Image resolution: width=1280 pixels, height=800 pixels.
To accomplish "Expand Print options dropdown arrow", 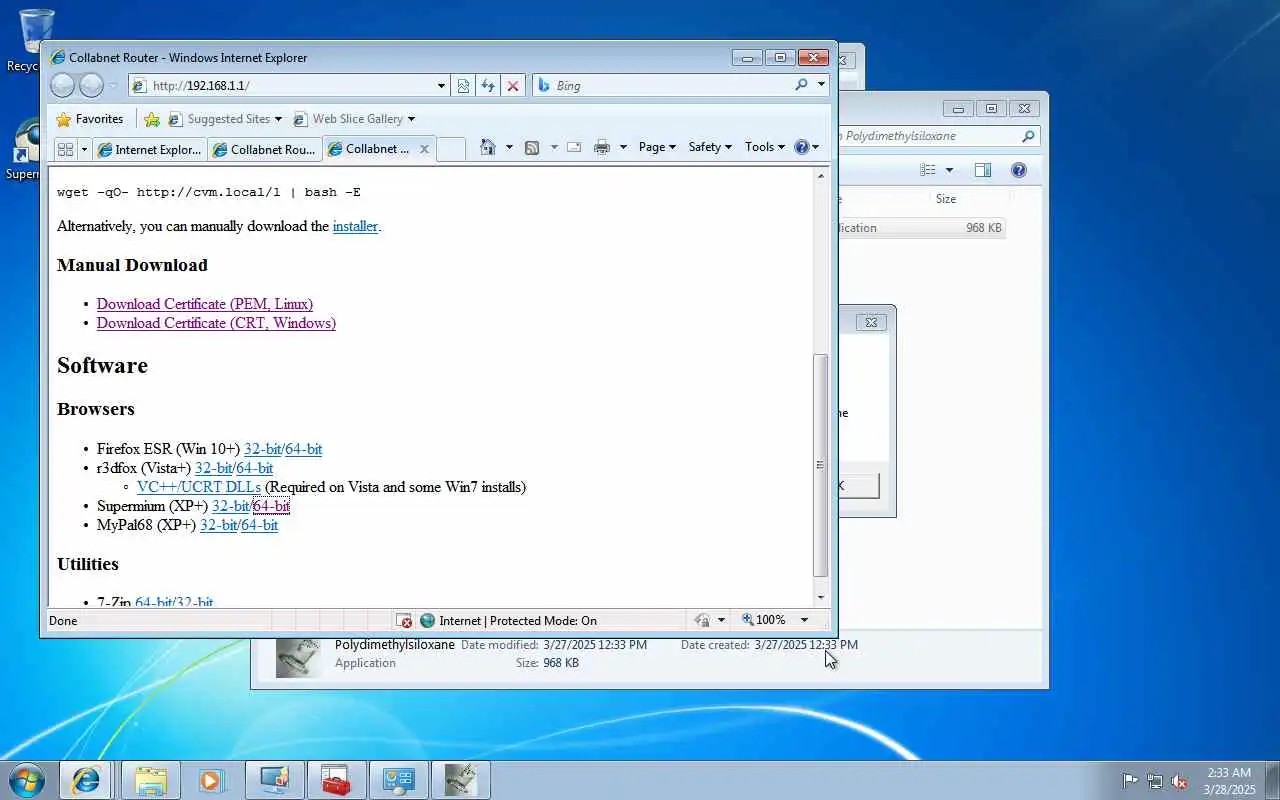I will pyautogui.click(x=623, y=147).
